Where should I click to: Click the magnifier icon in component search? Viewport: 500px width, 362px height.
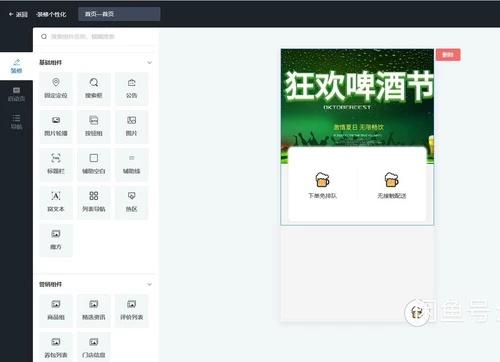point(44,36)
